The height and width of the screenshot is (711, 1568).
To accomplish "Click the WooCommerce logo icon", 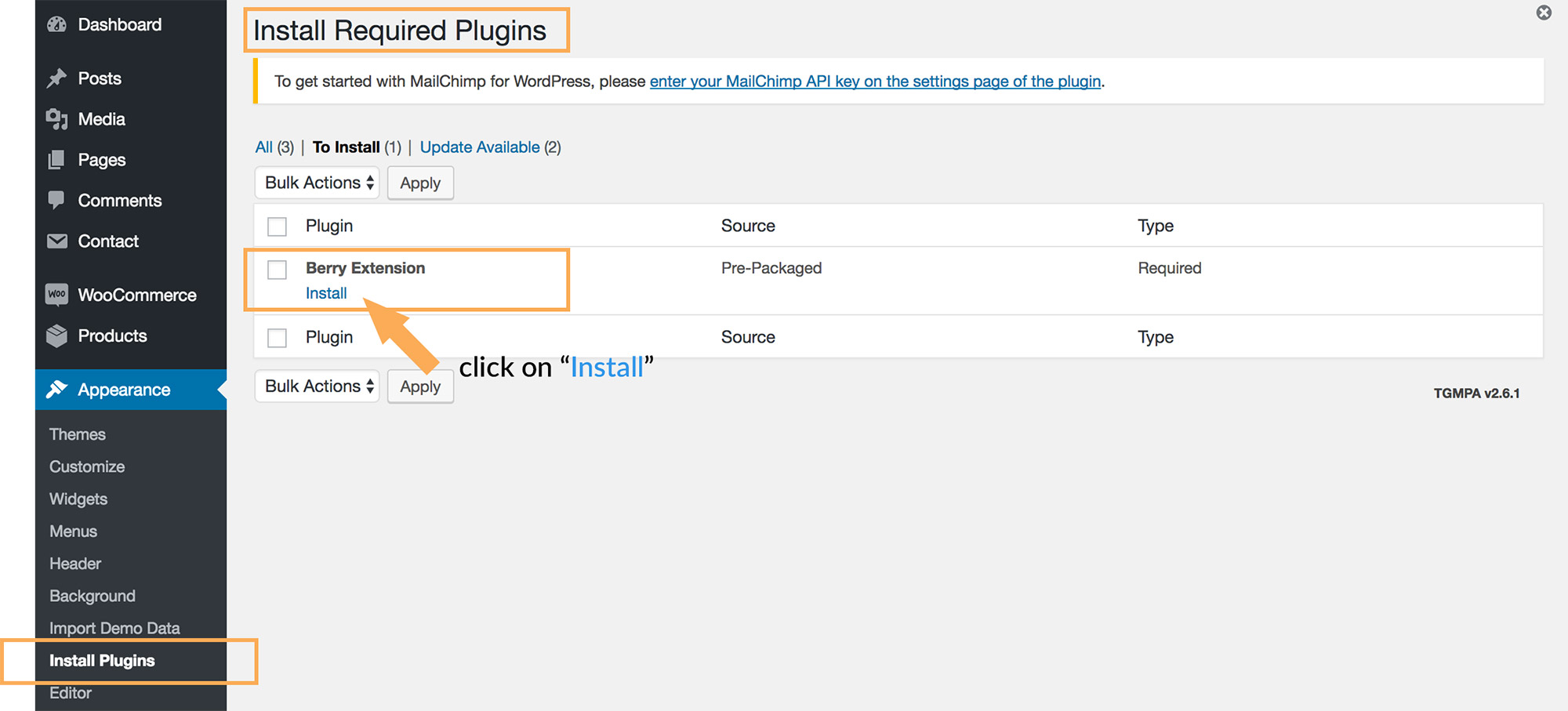I will click(x=56, y=295).
